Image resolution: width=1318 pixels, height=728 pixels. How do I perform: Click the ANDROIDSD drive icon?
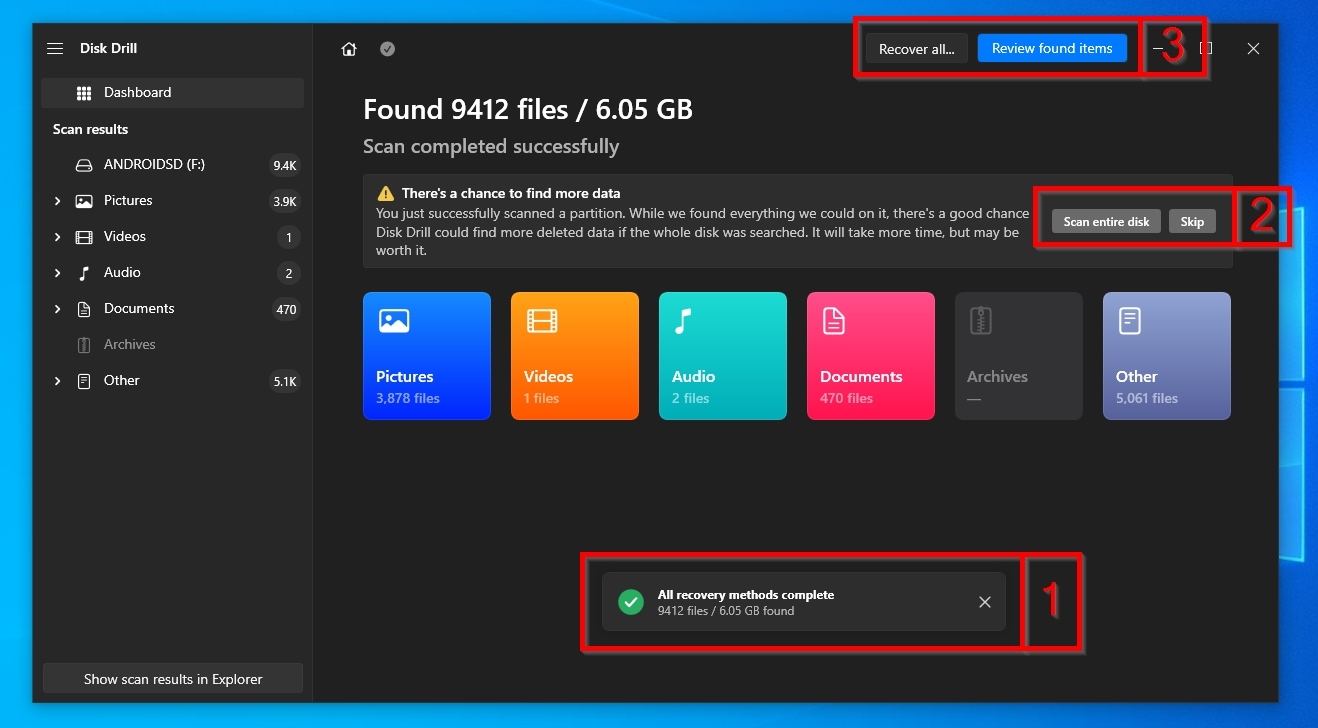(x=84, y=165)
